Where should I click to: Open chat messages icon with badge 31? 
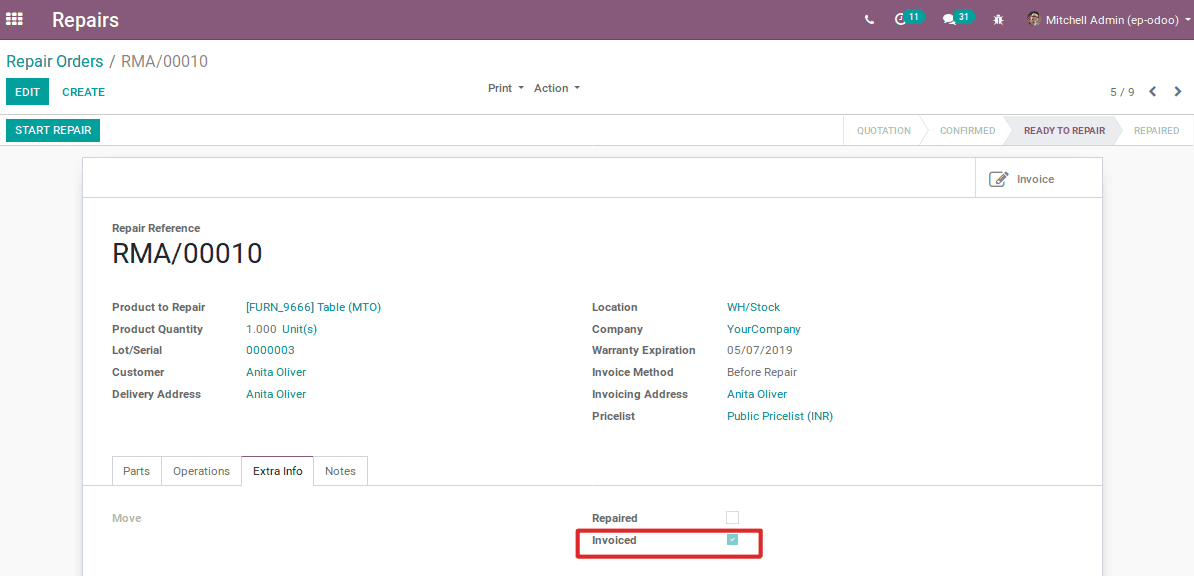click(x=958, y=19)
